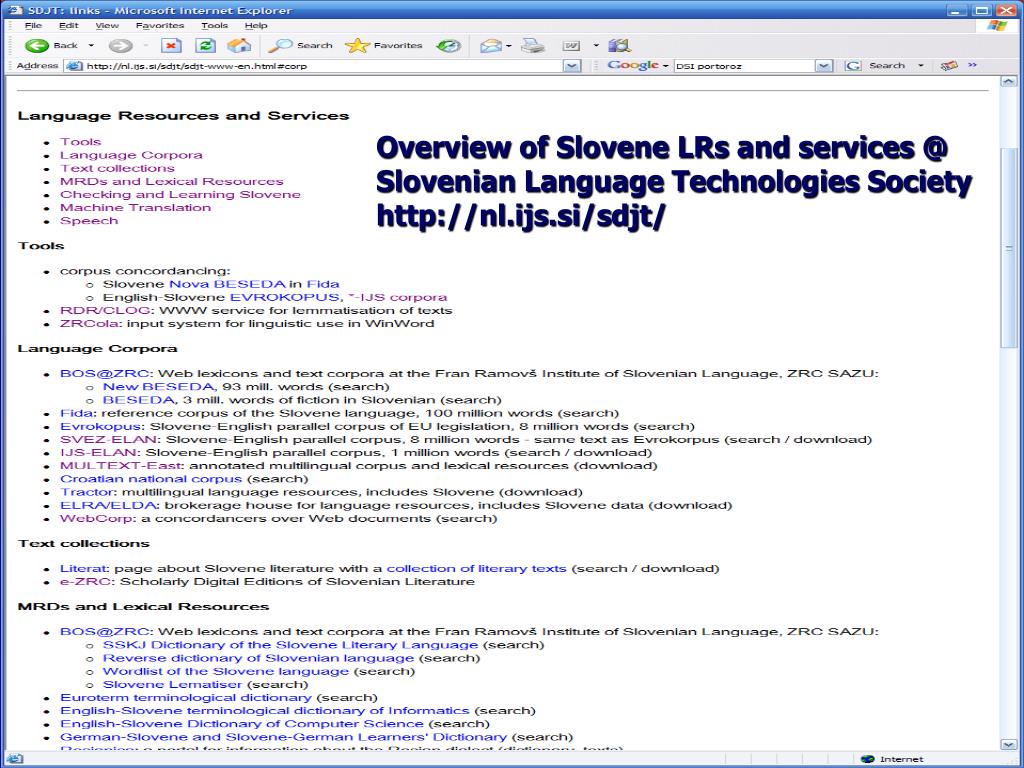Click the vertical scrollbar up arrow
The height and width of the screenshot is (768, 1024).
tap(1008, 82)
